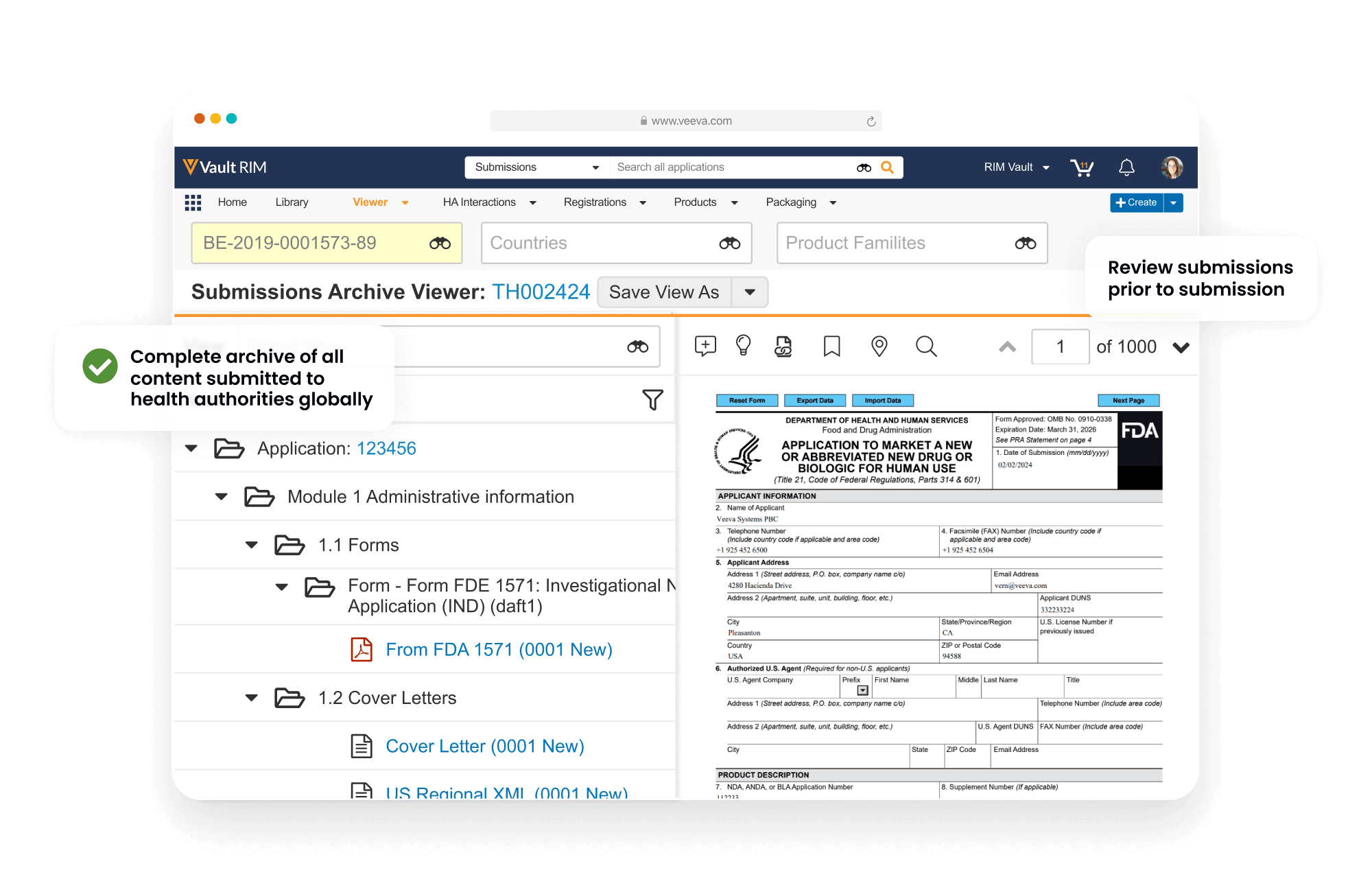Go to the Library tab
The image size is (1372, 892).
pos(292,202)
